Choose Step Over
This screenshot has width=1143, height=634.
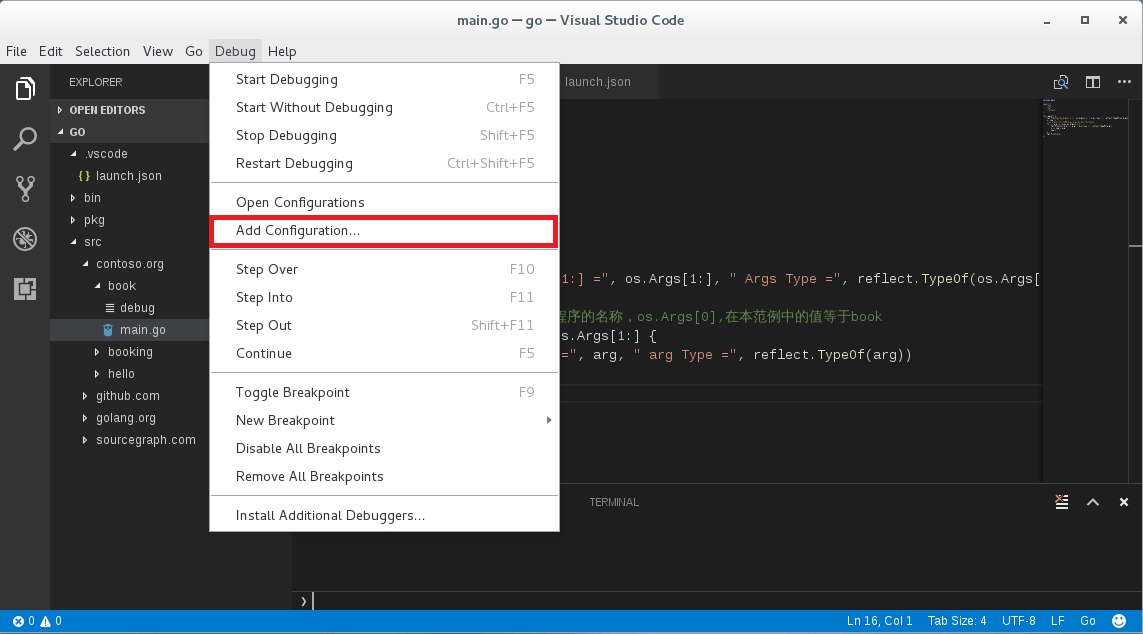tap(384, 270)
